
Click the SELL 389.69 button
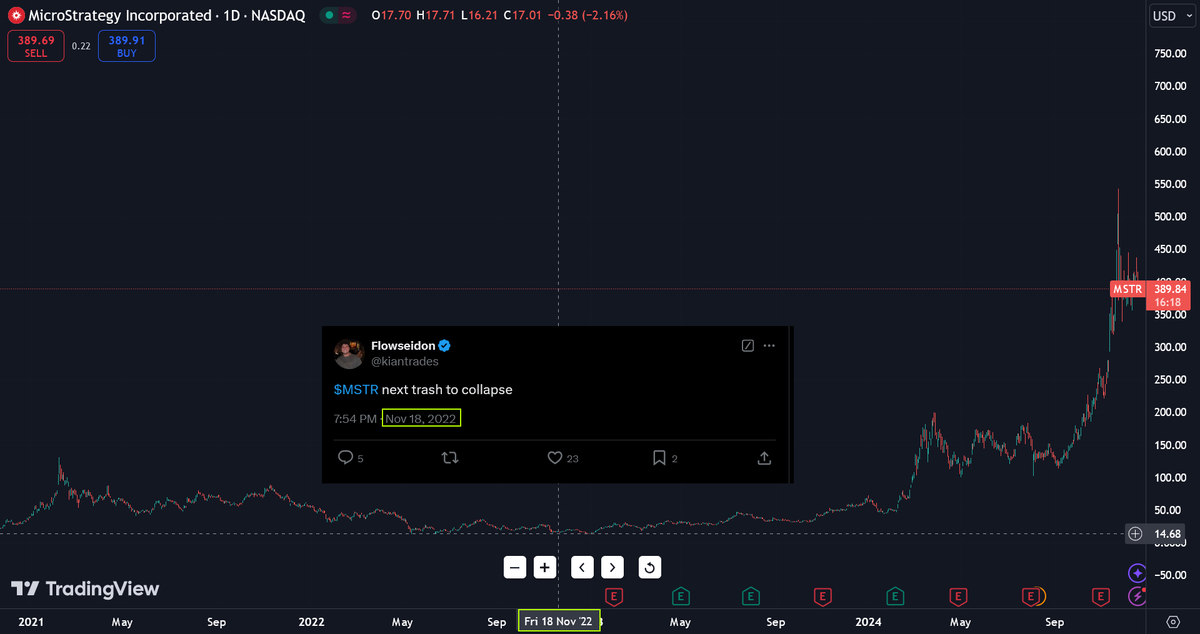[x=35, y=46]
